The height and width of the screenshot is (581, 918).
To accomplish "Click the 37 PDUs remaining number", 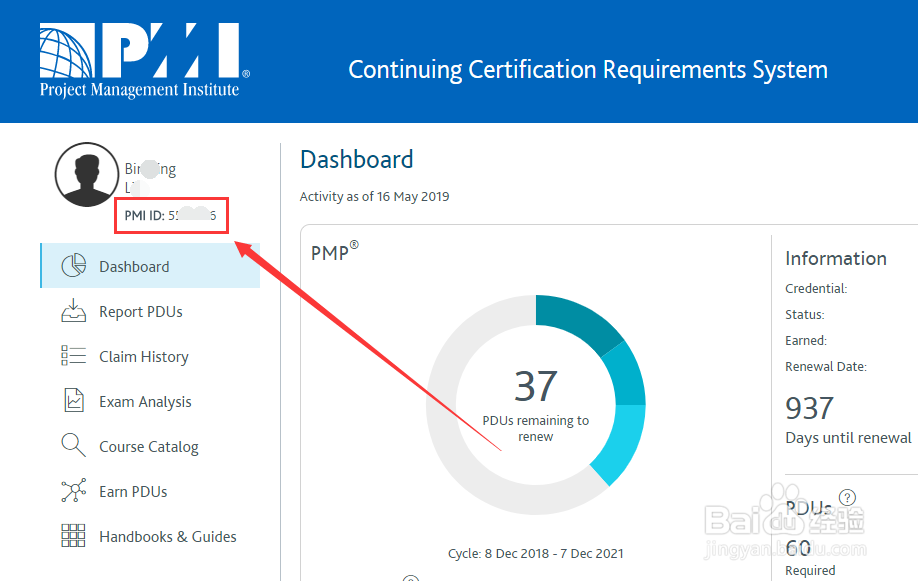I will (x=536, y=386).
